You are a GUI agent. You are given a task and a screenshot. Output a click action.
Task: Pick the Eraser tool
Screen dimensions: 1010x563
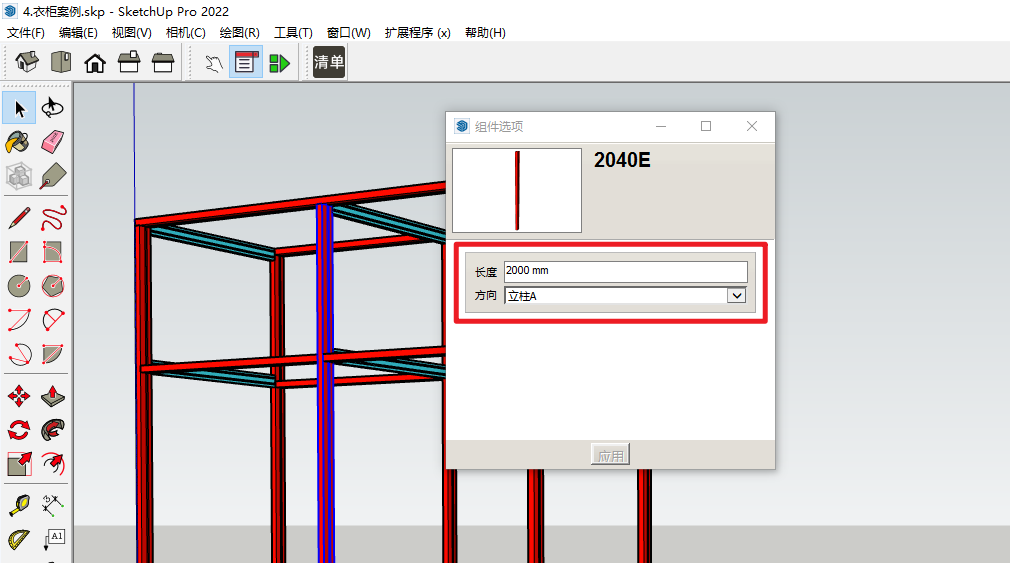click(53, 142)
